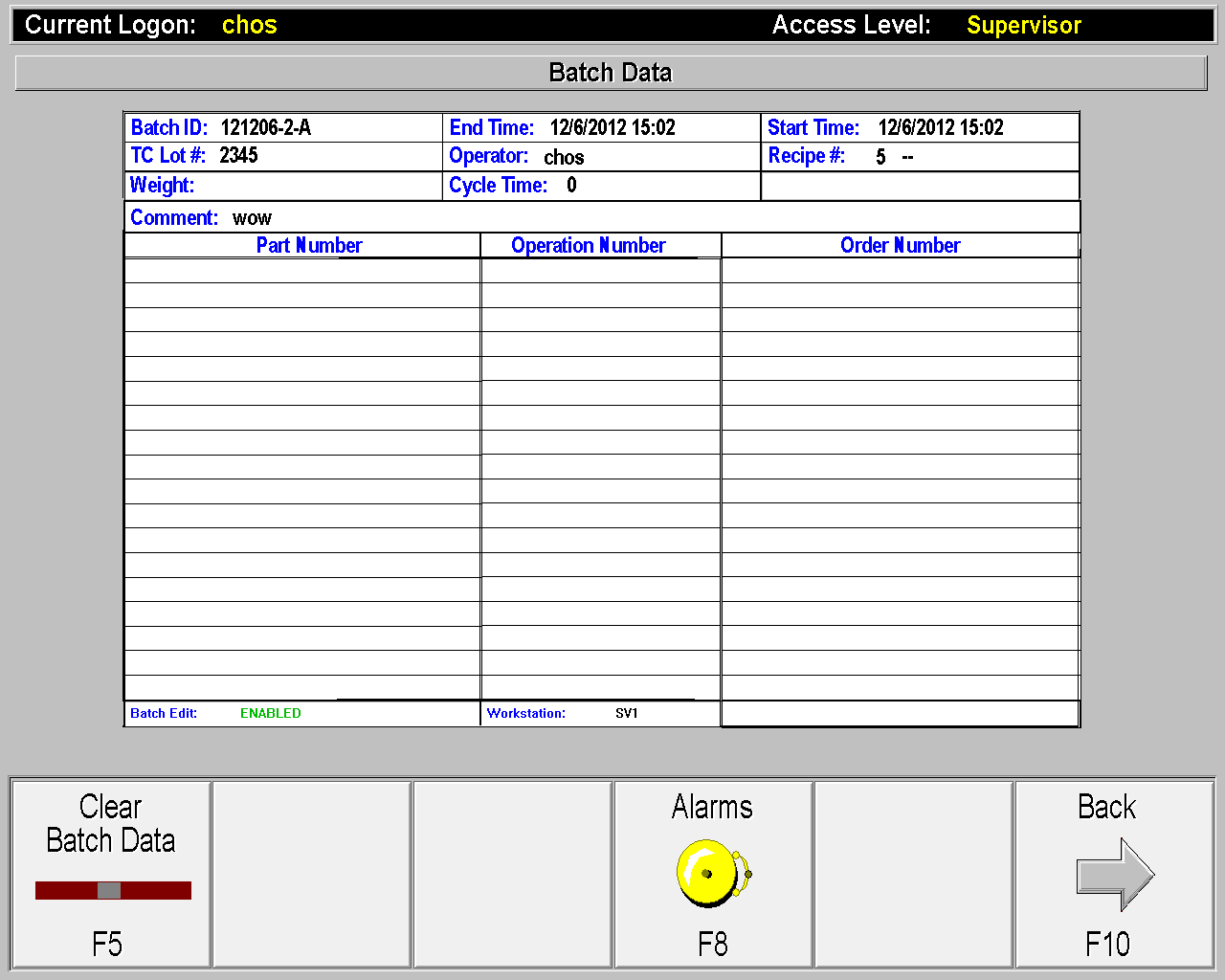
Task: Click the Part Number column header
Action: 308,246
